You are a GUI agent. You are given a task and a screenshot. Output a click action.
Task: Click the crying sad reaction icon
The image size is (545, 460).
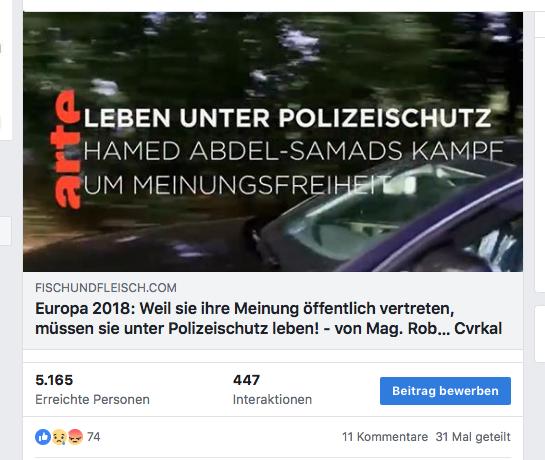pos(59,437)
